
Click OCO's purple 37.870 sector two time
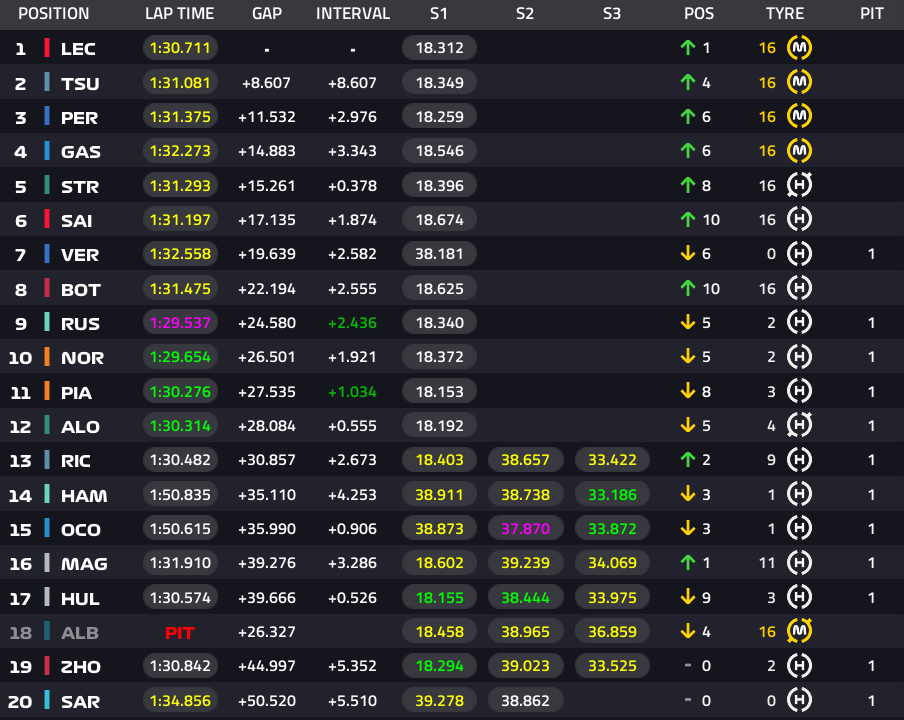tap(525, 529)
